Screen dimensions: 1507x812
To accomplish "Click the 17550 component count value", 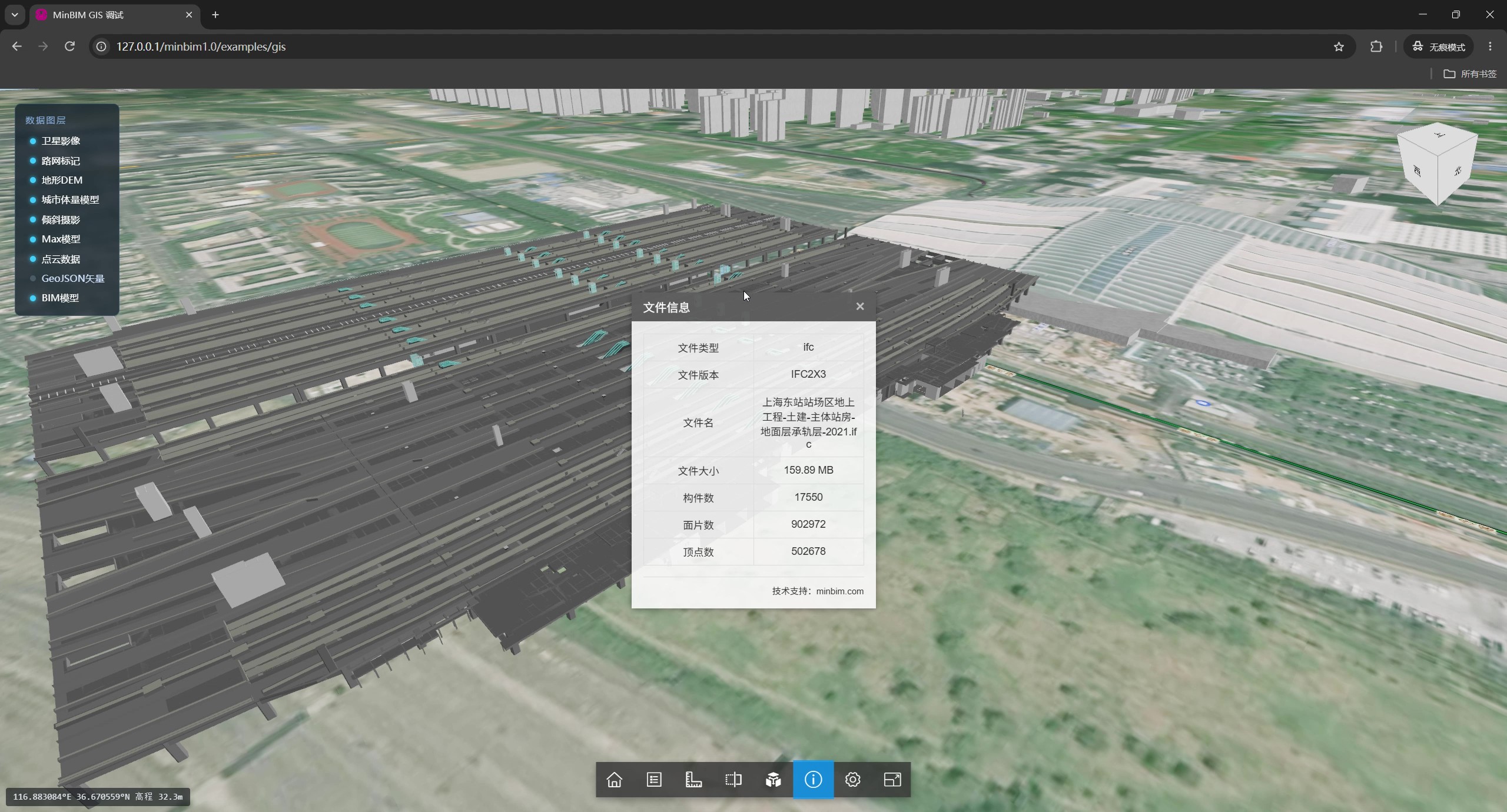I will (x=808, y=497).
